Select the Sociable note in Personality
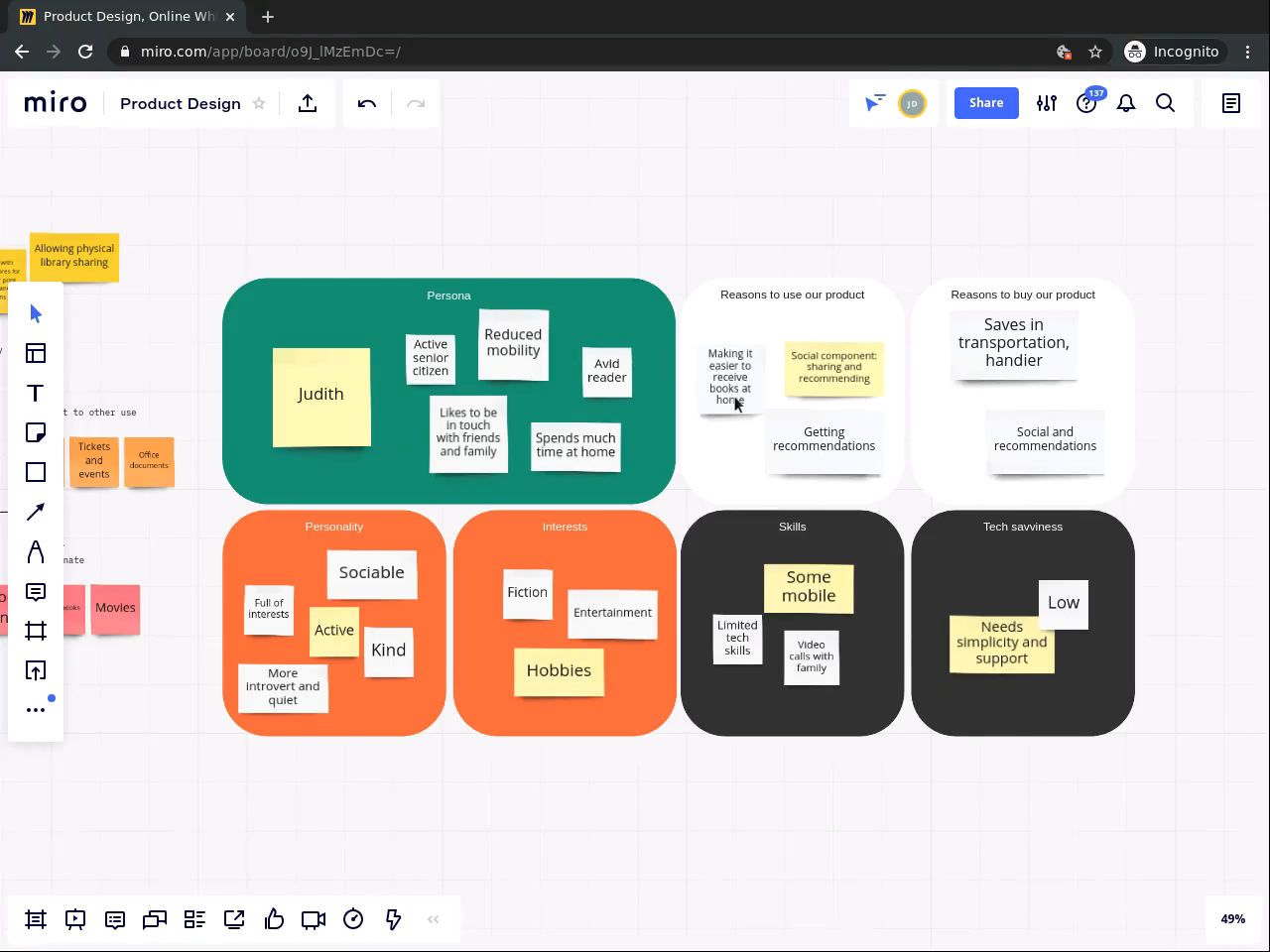The height and width of the screenshot is (952, 1270). tap(372, 575)
